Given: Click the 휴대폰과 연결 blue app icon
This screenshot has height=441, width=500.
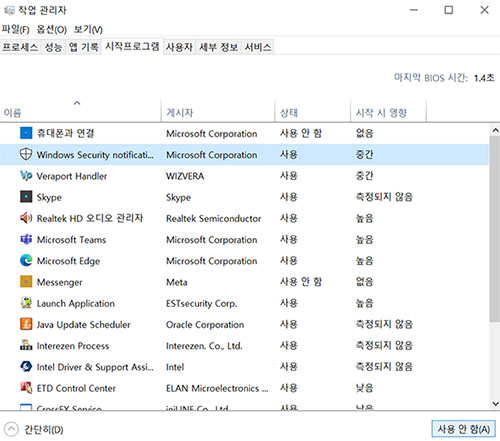Looking at the screenshot, I should [x=26, y=133].
